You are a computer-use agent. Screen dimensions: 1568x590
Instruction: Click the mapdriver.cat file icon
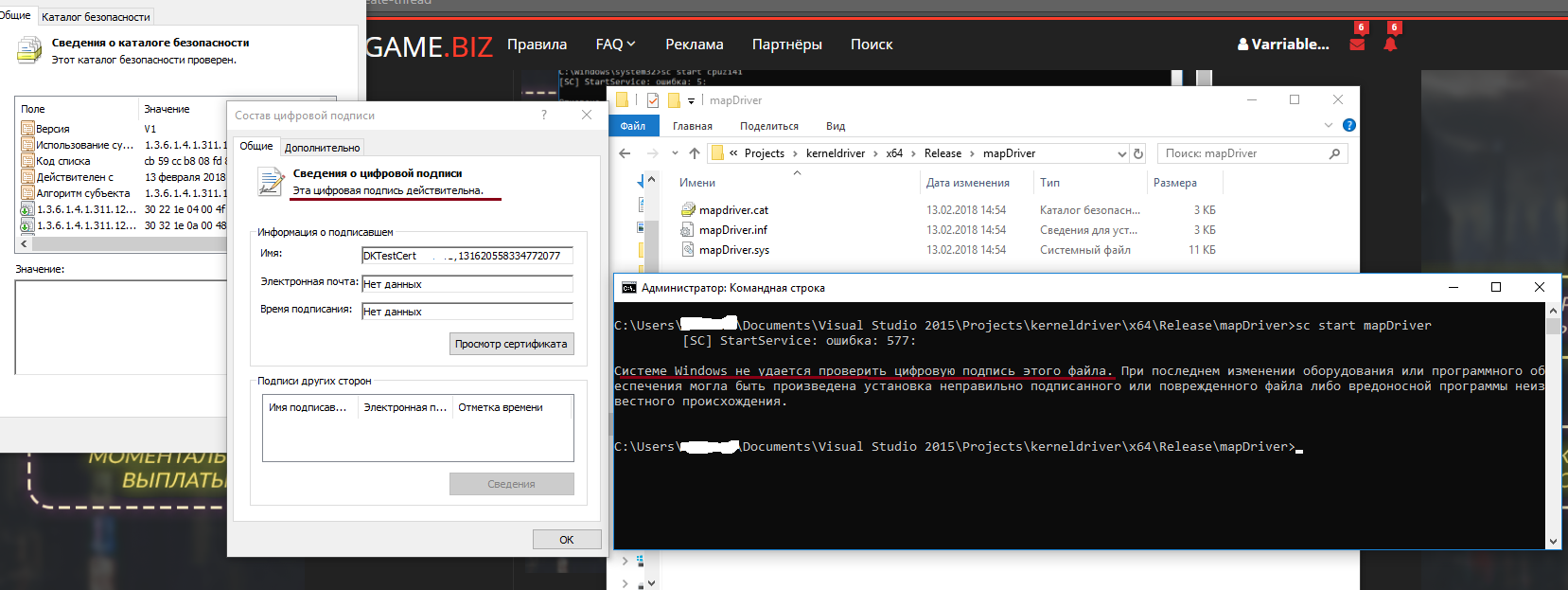click(688, 210)
